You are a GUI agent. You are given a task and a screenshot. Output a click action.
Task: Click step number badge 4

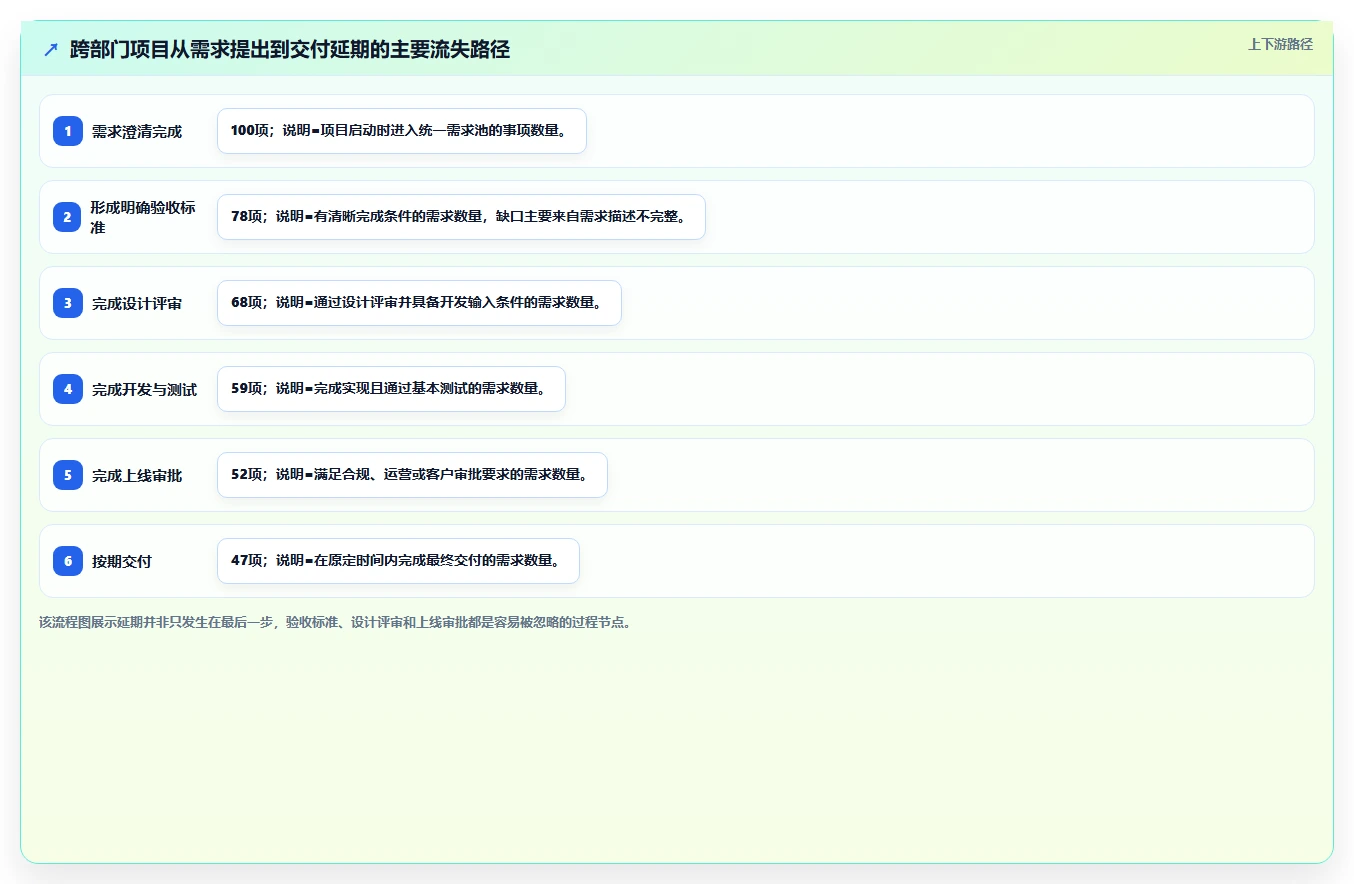(x=68, y=389)
